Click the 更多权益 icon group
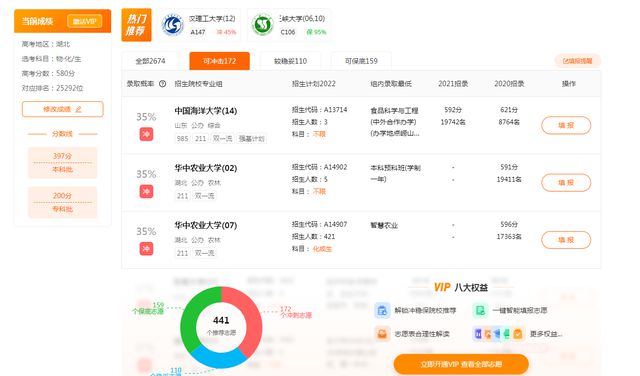The height and width of the screenshot is (376, 640). coord(498,334)
